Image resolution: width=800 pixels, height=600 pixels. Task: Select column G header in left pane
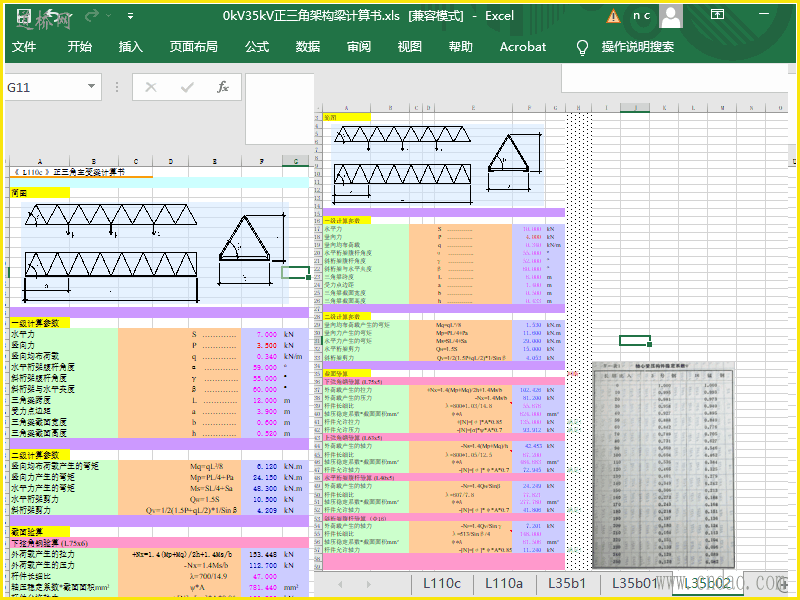(295, 161)
